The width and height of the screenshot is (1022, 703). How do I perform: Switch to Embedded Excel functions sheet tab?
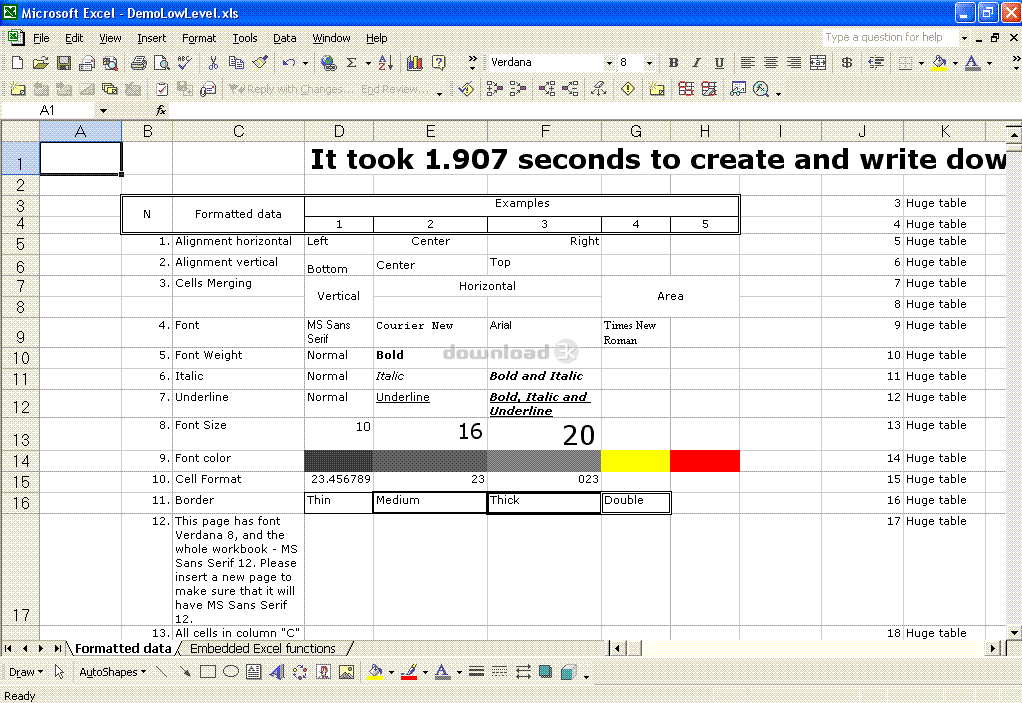click(x=263, y=648)
